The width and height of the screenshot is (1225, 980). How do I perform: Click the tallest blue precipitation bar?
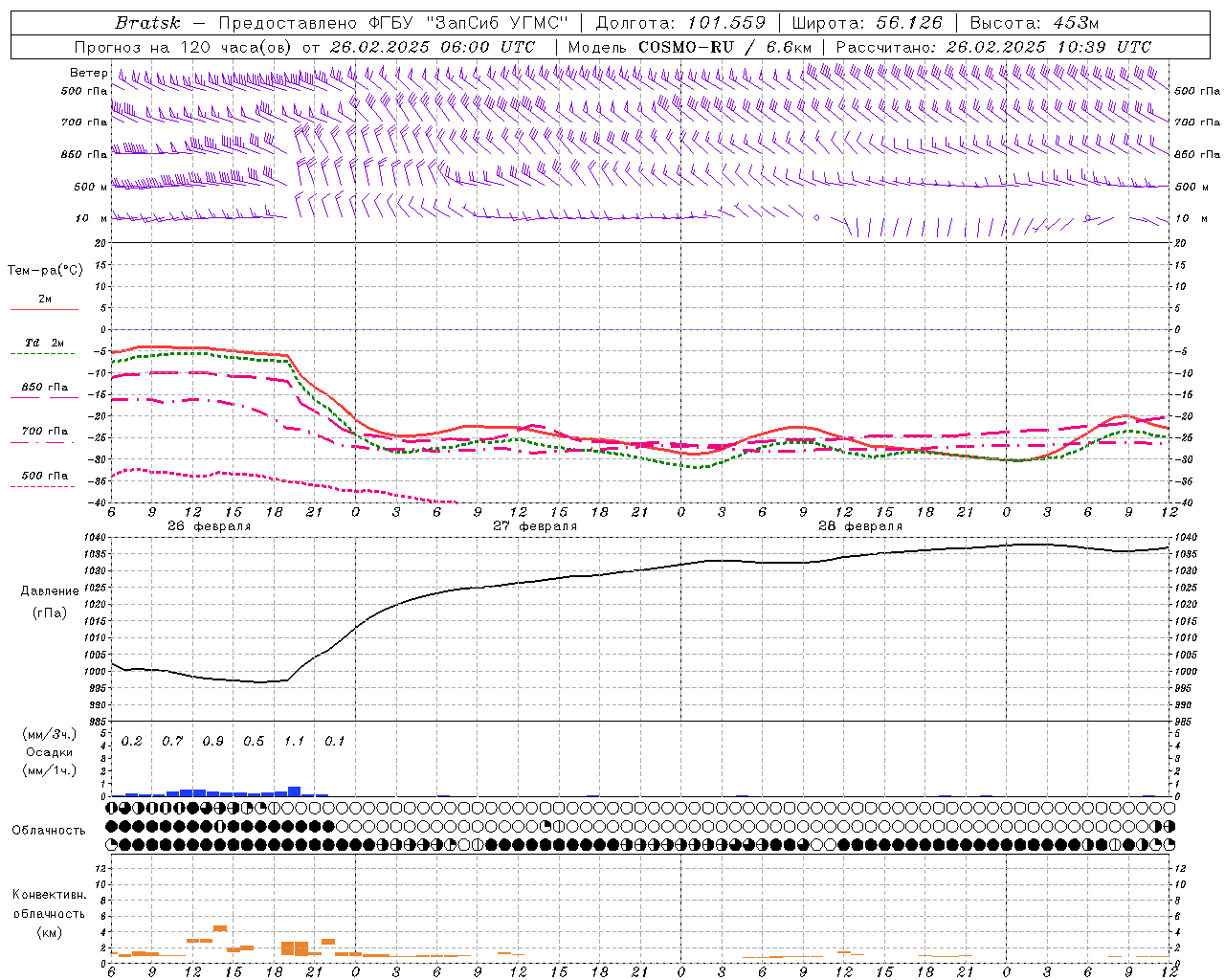[x=295, y=791]
